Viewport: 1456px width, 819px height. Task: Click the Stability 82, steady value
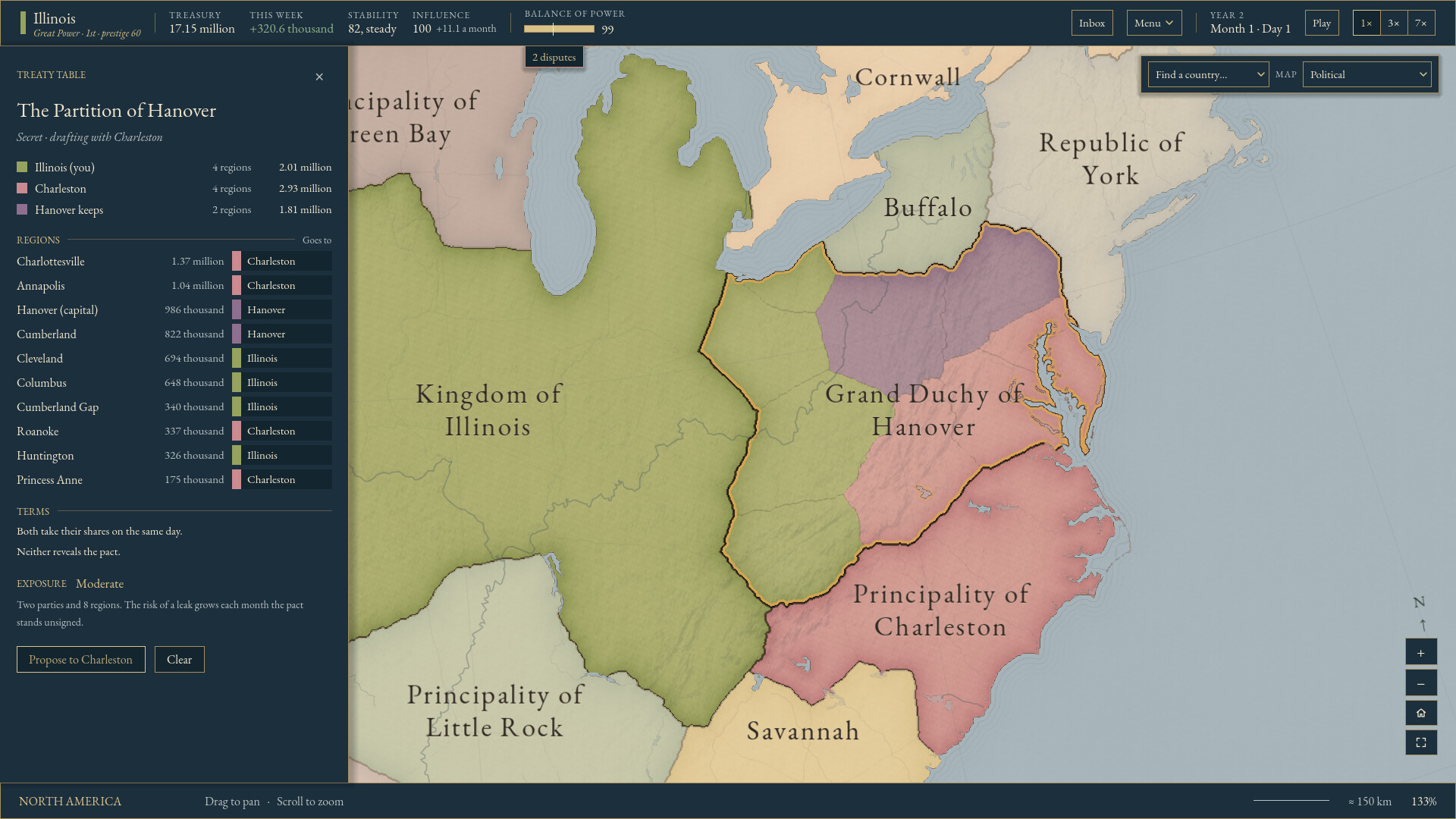coord(372,29)
